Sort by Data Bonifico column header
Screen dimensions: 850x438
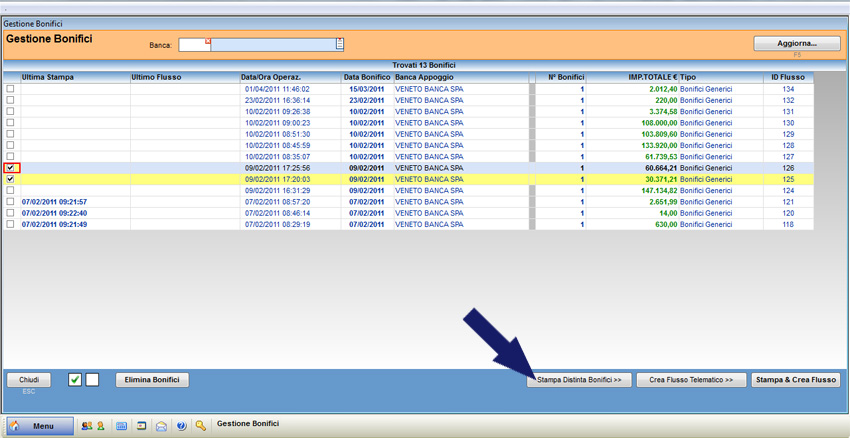[366, 77]
